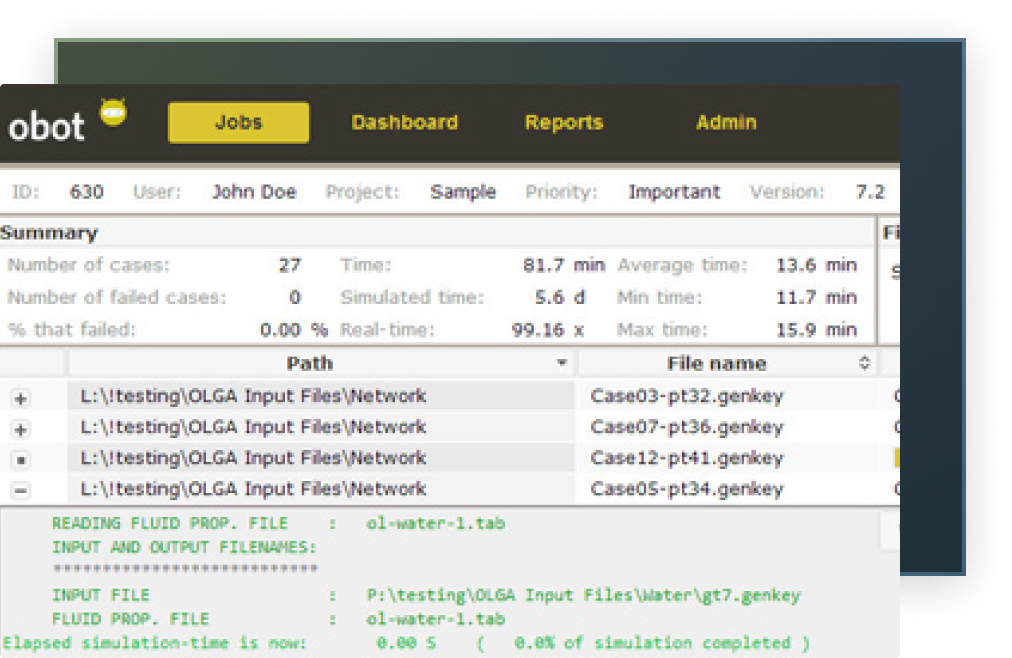The height and width of the screenshot is (658, 1012).
Task: Open the Jobs tab
Action: [x=238, y=123]
